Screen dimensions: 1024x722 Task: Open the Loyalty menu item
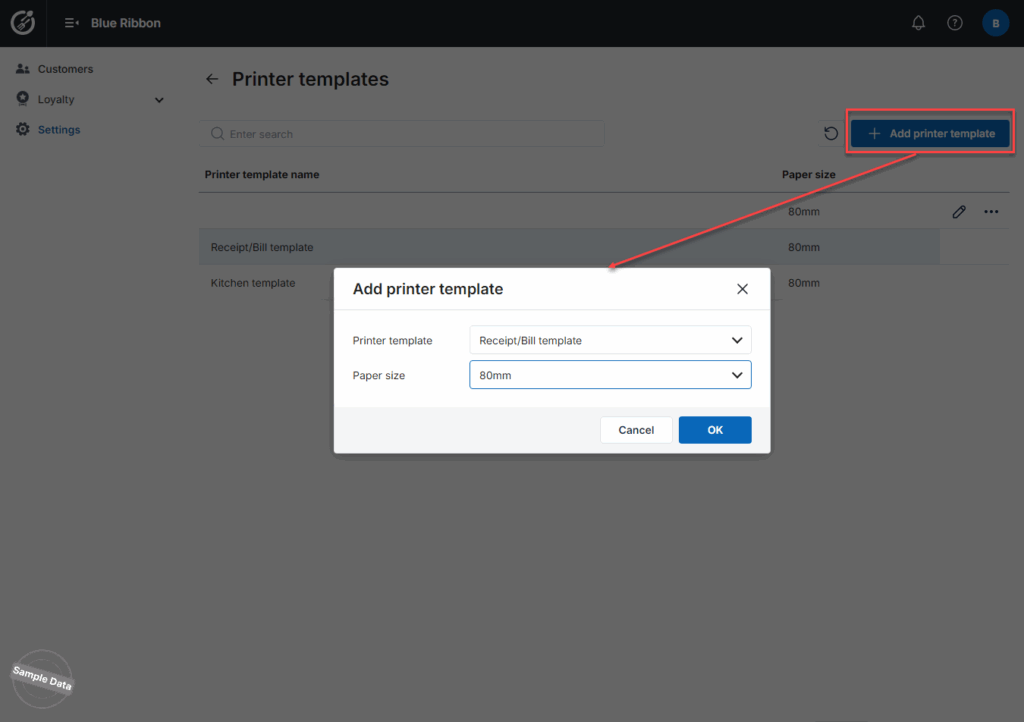click(x=56, y=99)
